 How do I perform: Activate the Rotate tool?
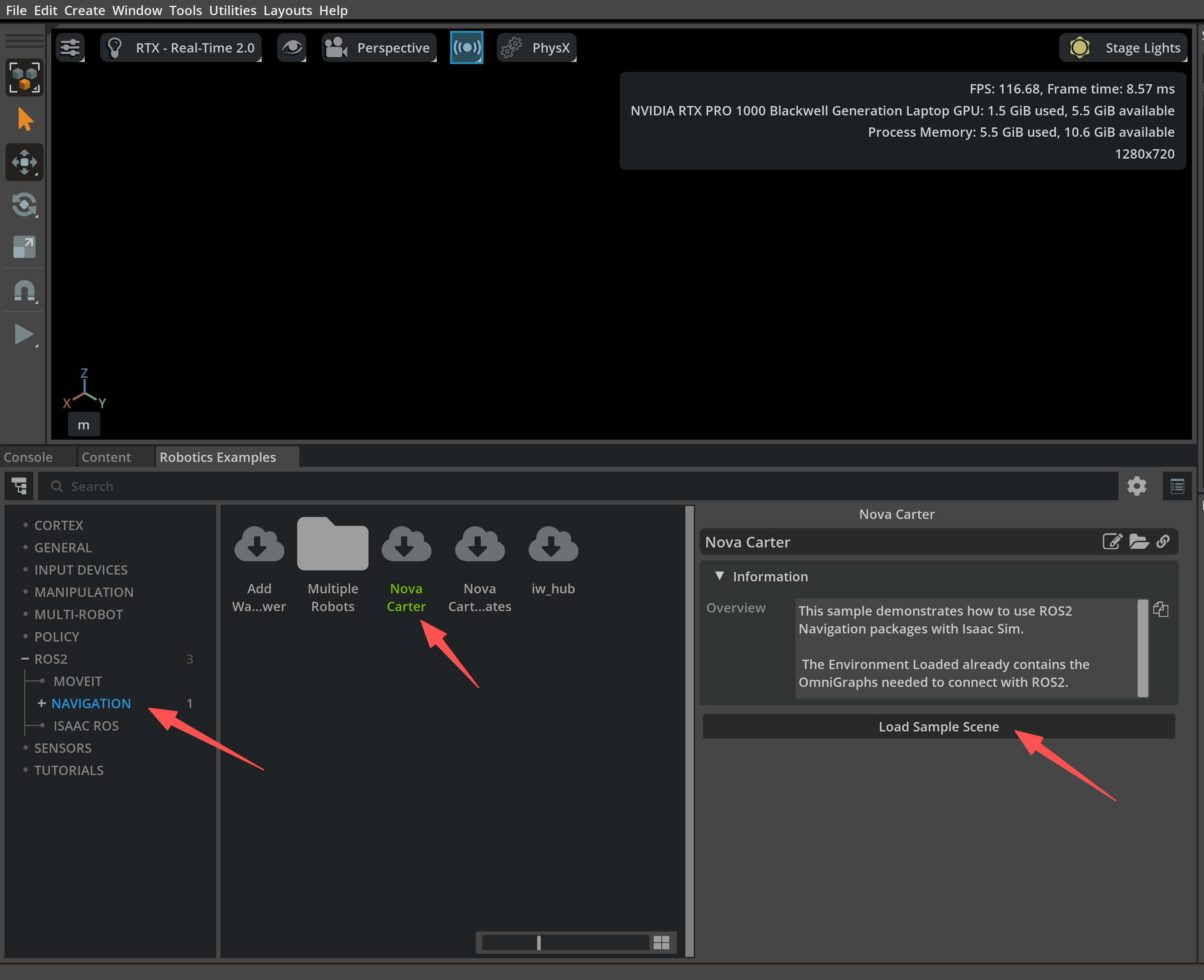coord(24,205)
